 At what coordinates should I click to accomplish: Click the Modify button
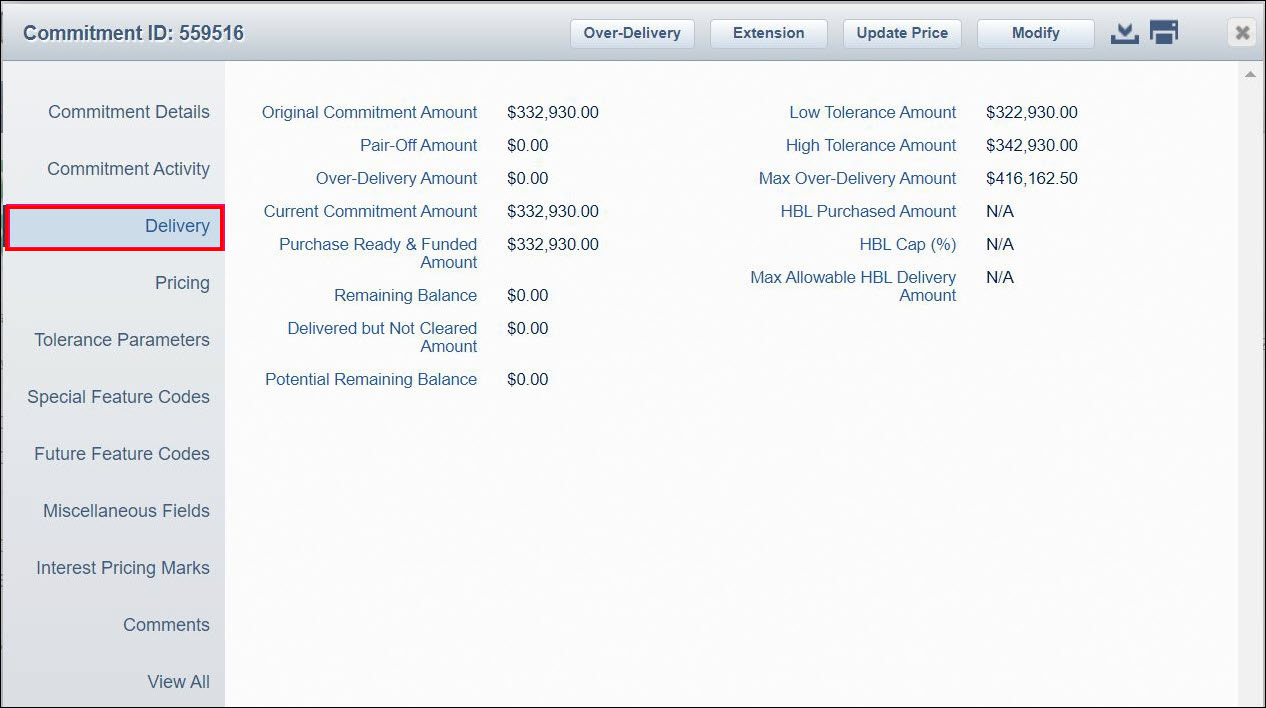click(1035, 33)
